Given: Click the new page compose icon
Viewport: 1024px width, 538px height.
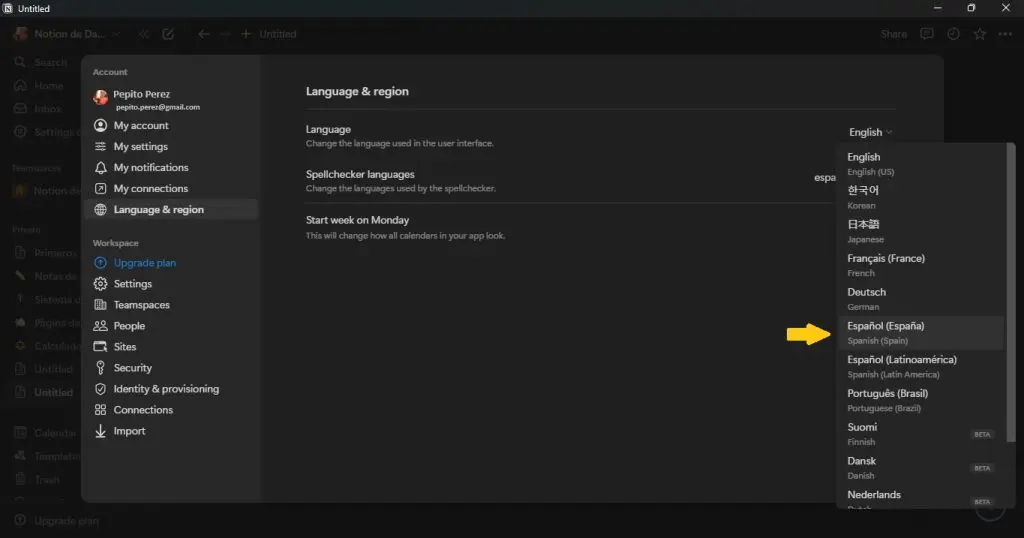Looking at the screenshot, I should point(168,34).
